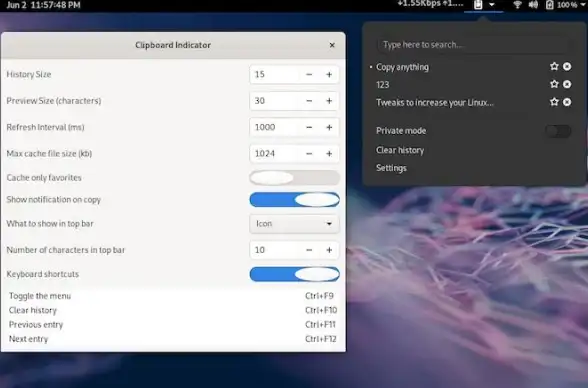Viewport: 588px width, 388px height.
Task: Click the Ctrl+F9 shortcut value
Action: [x=319, y=296]
